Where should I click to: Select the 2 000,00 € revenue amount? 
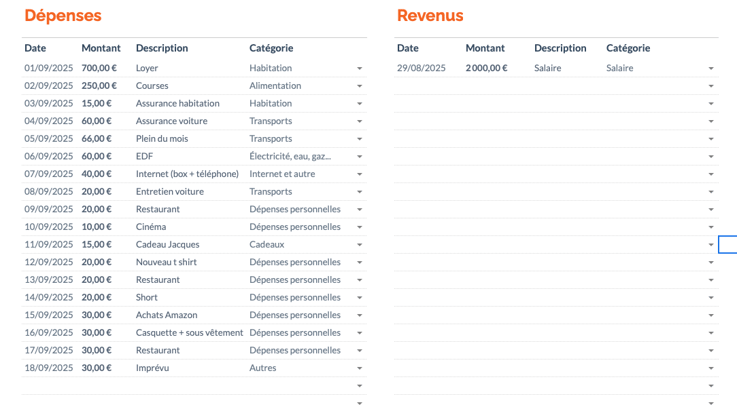coord(486,68)
